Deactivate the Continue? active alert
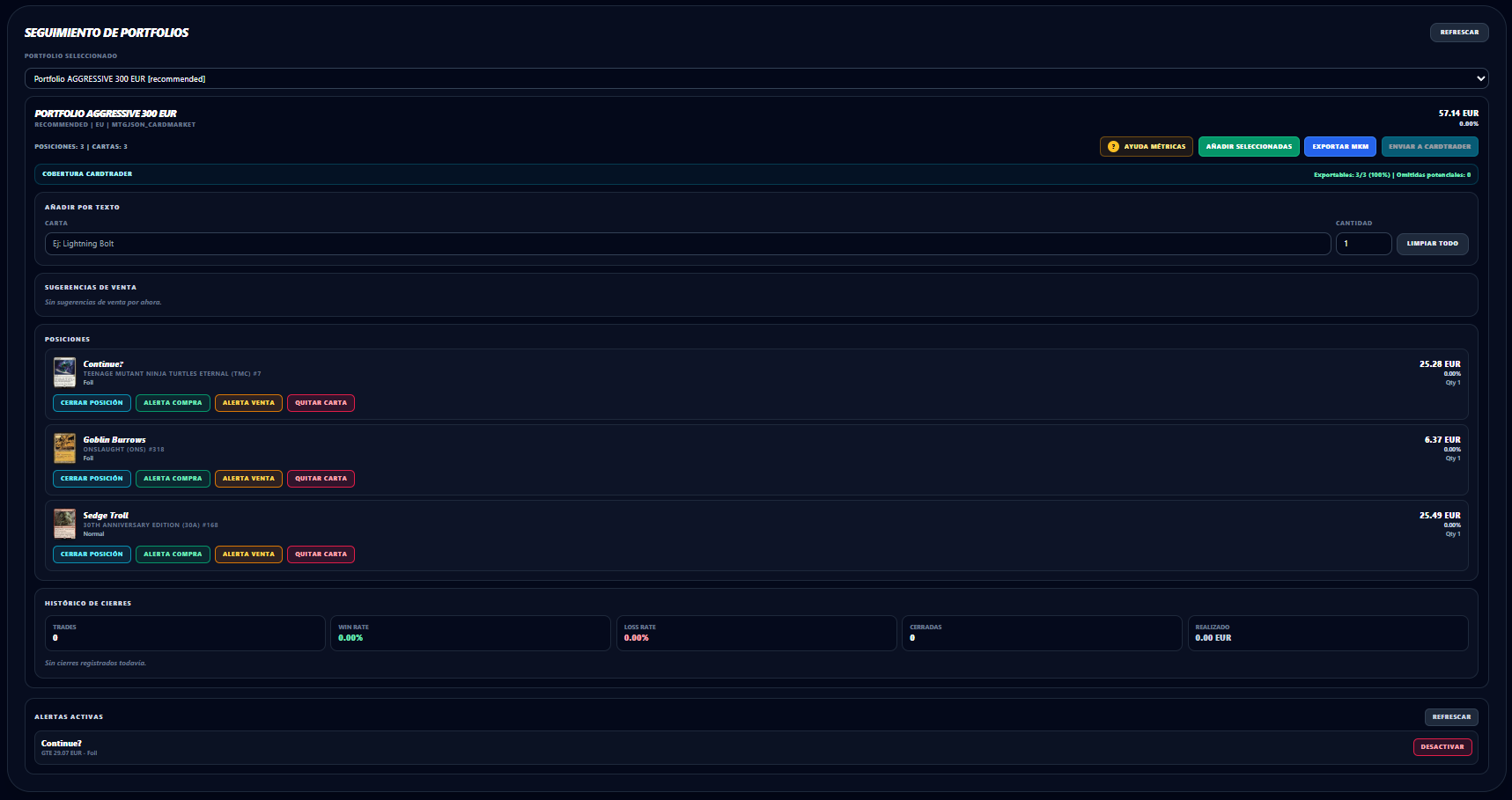 point(1442,747)
